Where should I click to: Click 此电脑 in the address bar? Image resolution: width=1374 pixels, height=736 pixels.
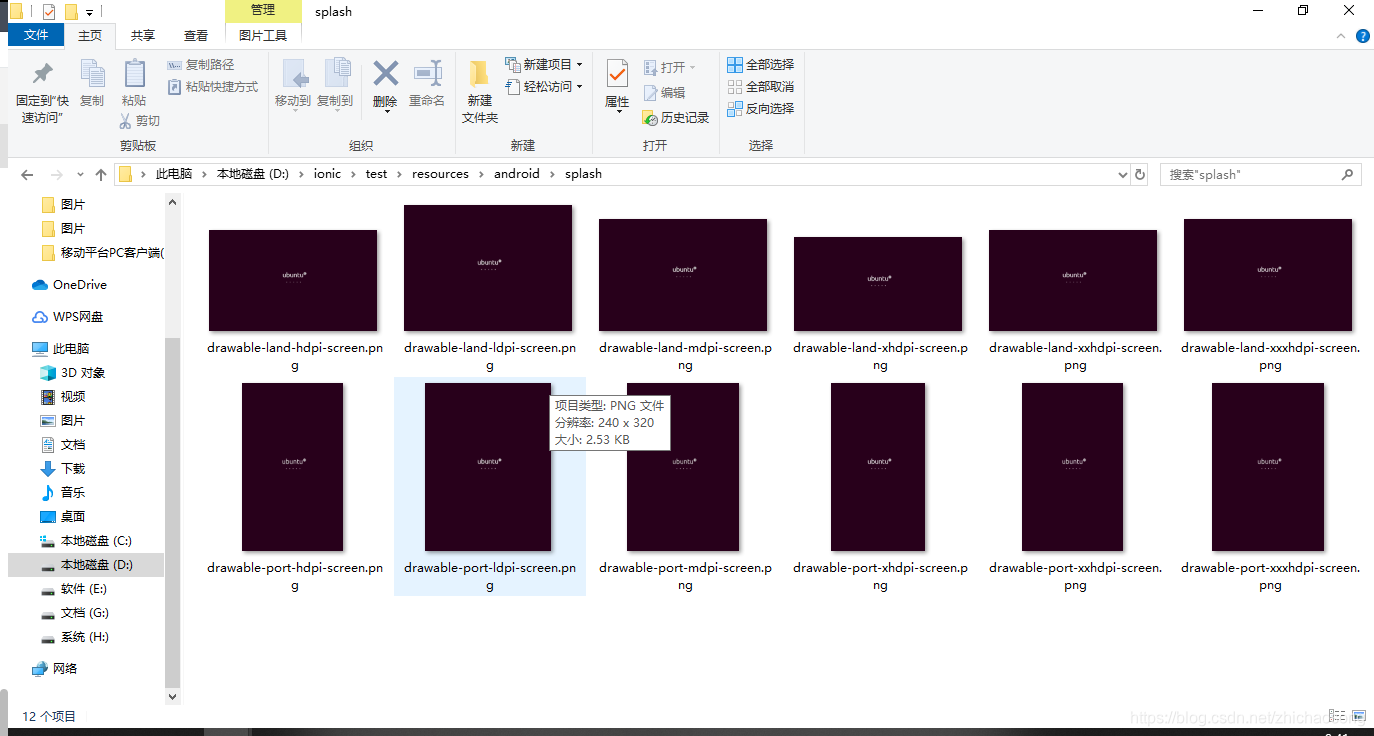click(174, 174)
